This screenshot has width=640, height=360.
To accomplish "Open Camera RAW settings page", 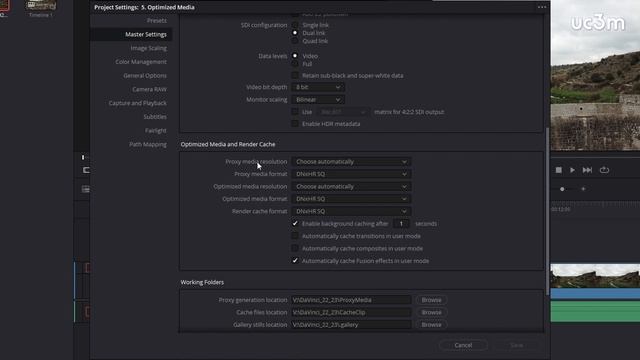I will pos(149,89).
